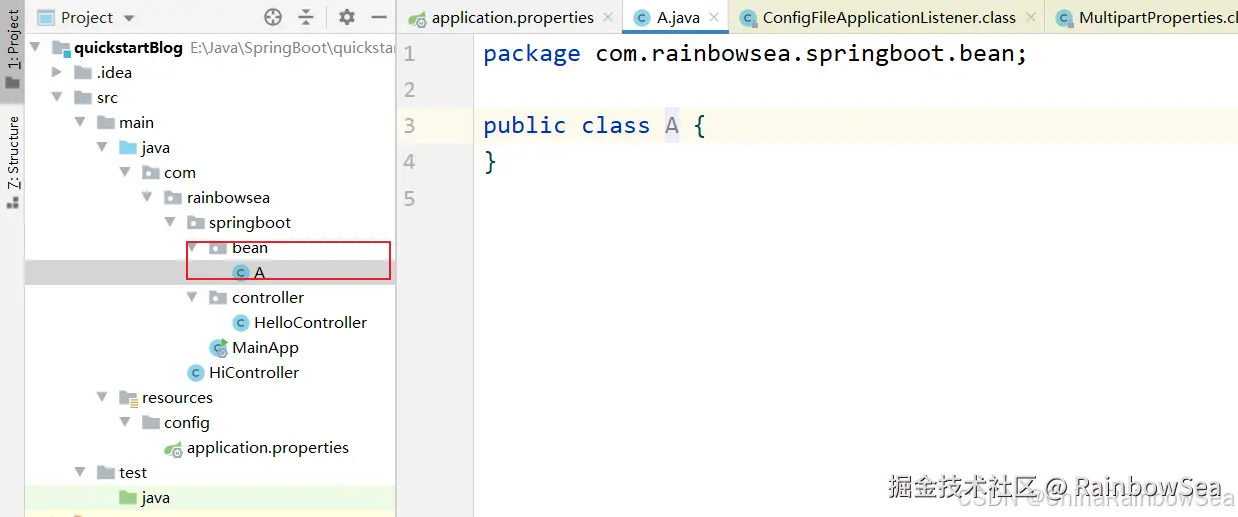Open the Project view dropdown

pyautogui.click(x=129, y=18)
